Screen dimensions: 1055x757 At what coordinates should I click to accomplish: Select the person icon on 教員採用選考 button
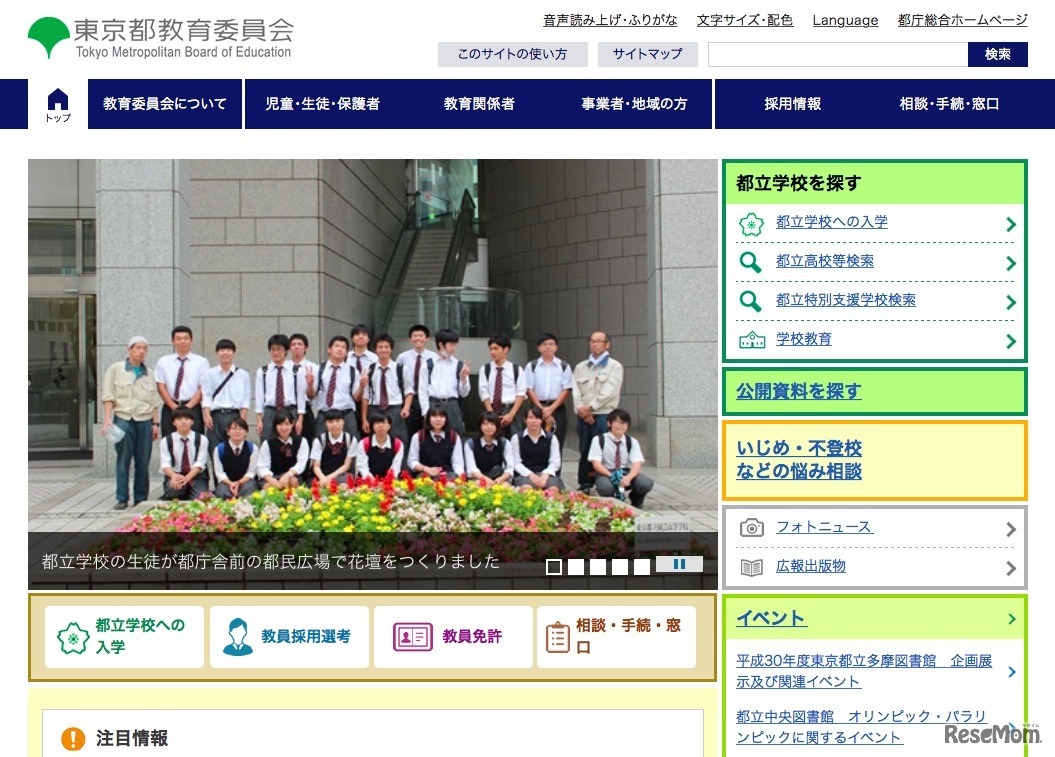(238, 636)
